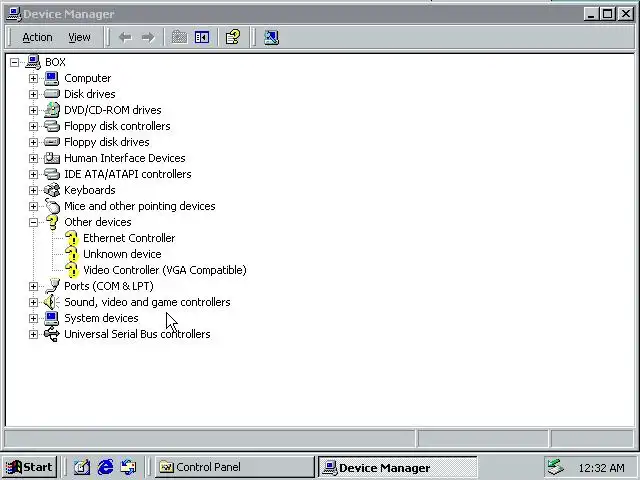The width and height of the screenshot is (640, 480).
Task: Click the 12:32 AM clock
Action: [x=602, y=468]
